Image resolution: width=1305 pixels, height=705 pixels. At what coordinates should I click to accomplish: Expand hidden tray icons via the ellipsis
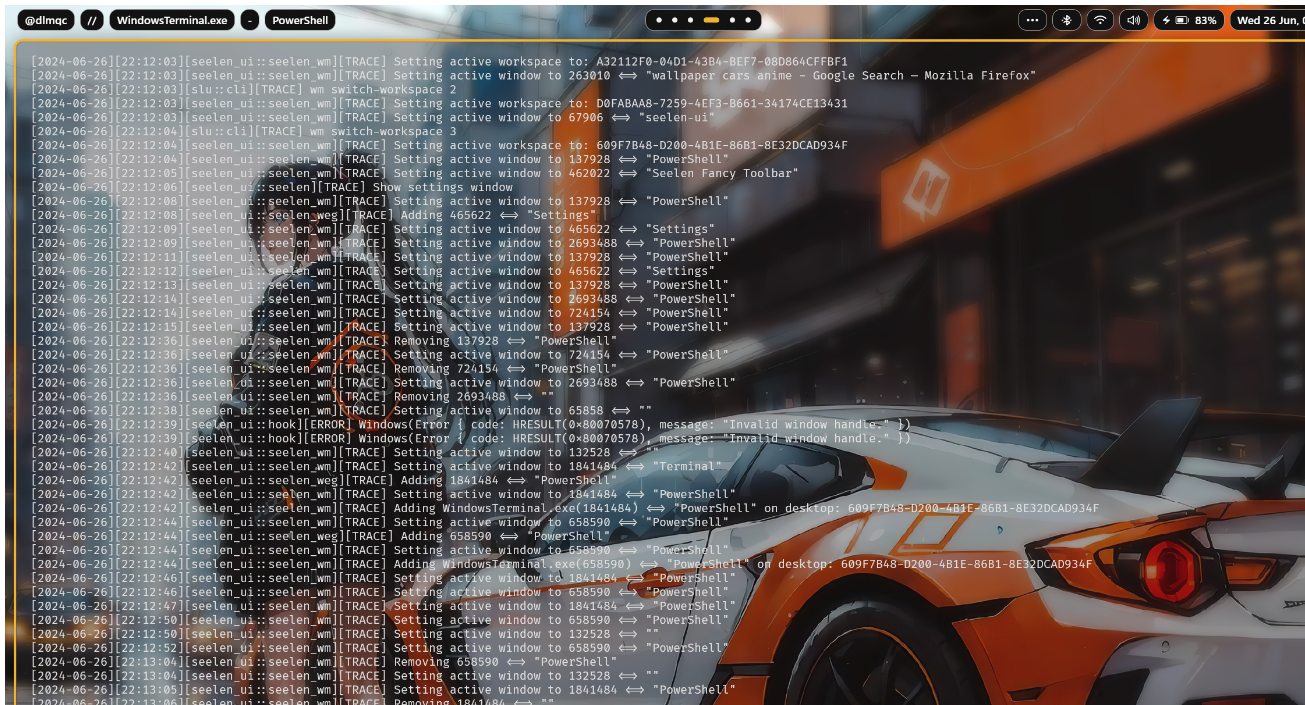[1033, 20]
